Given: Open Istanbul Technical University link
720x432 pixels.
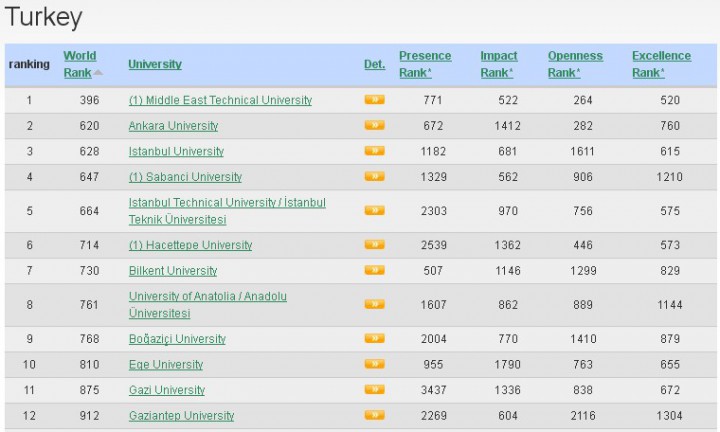Looking at the screenshot, I should [x=227, y=203].
